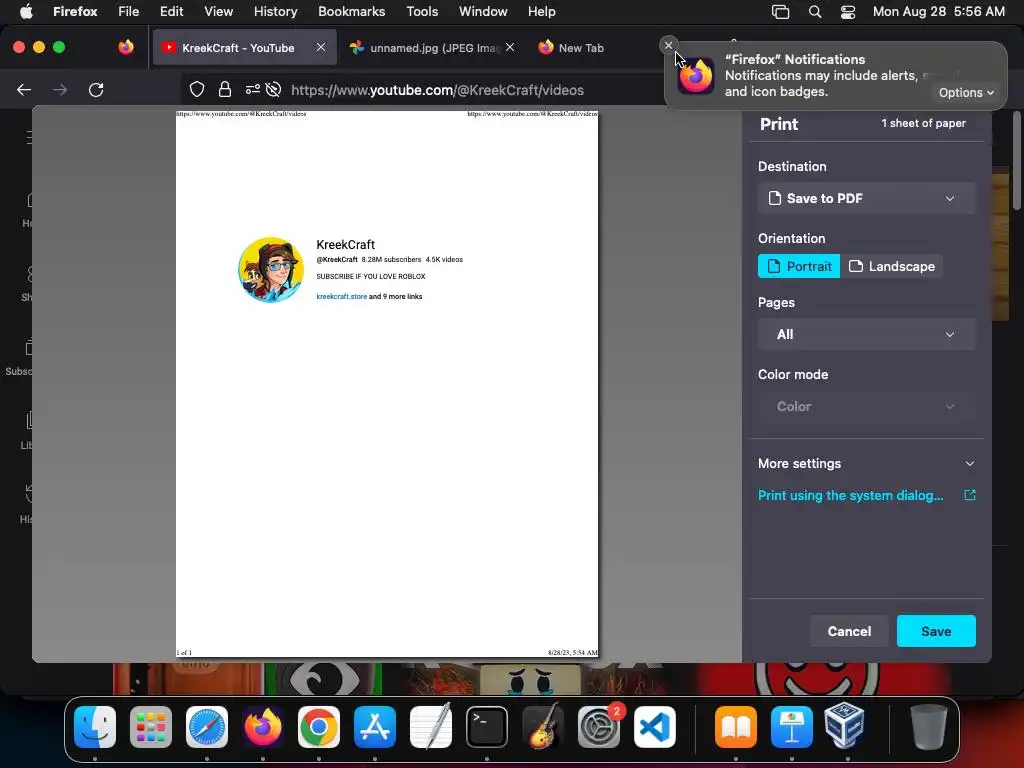1024x768 pixels.
Task: Dismiss the Firefox notification banner
Action: (x=668, y=45)
